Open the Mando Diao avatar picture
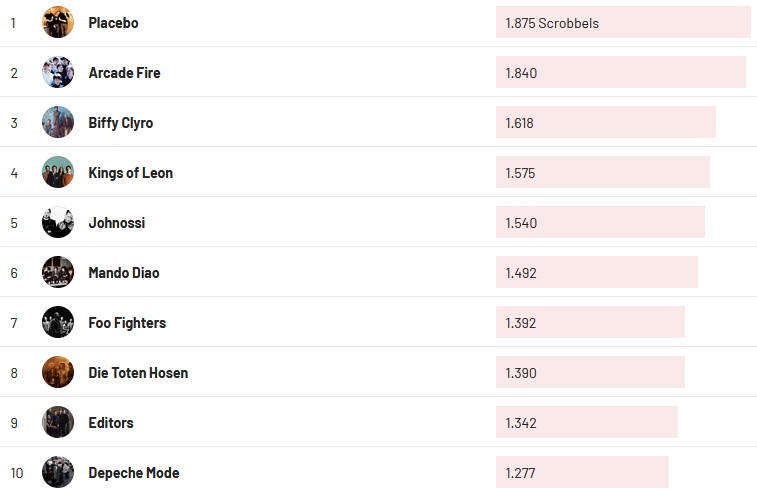Screen dimensions: 757x495 pos(58,272)
